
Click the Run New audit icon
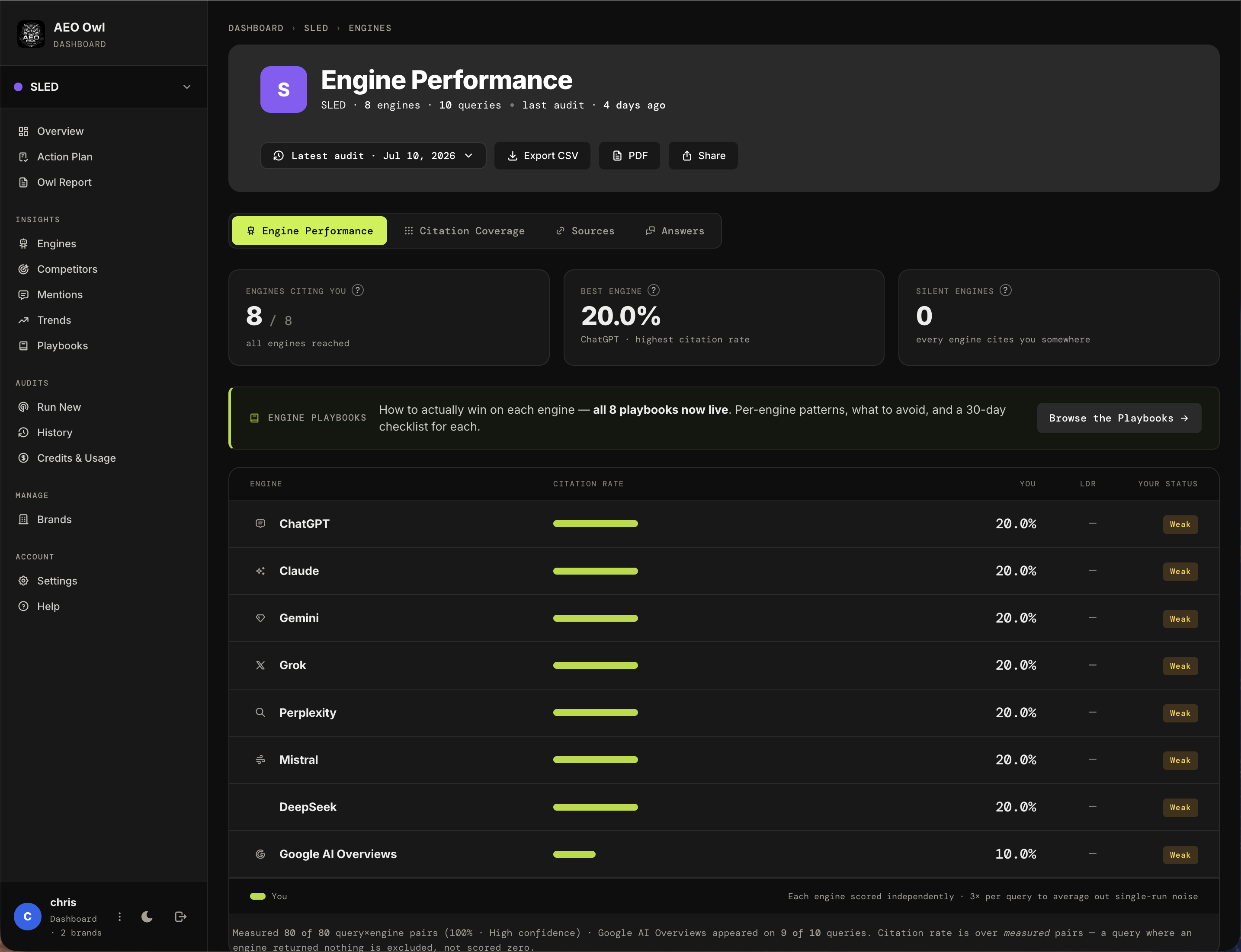pyautogui.click(x=23, y=407)
